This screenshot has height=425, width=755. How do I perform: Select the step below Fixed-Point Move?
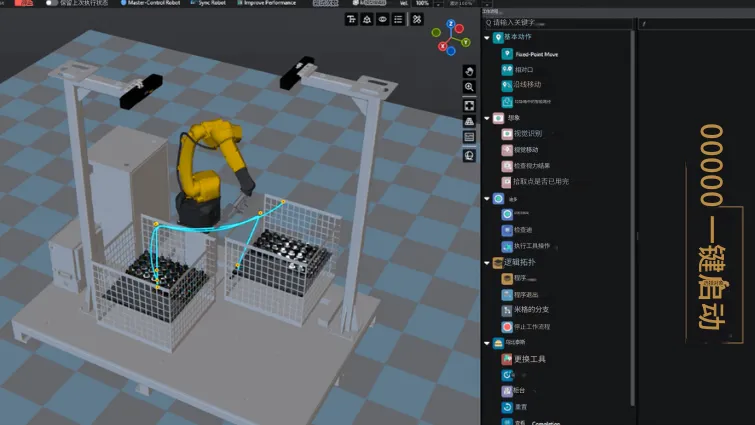click(x=518, y=70)
